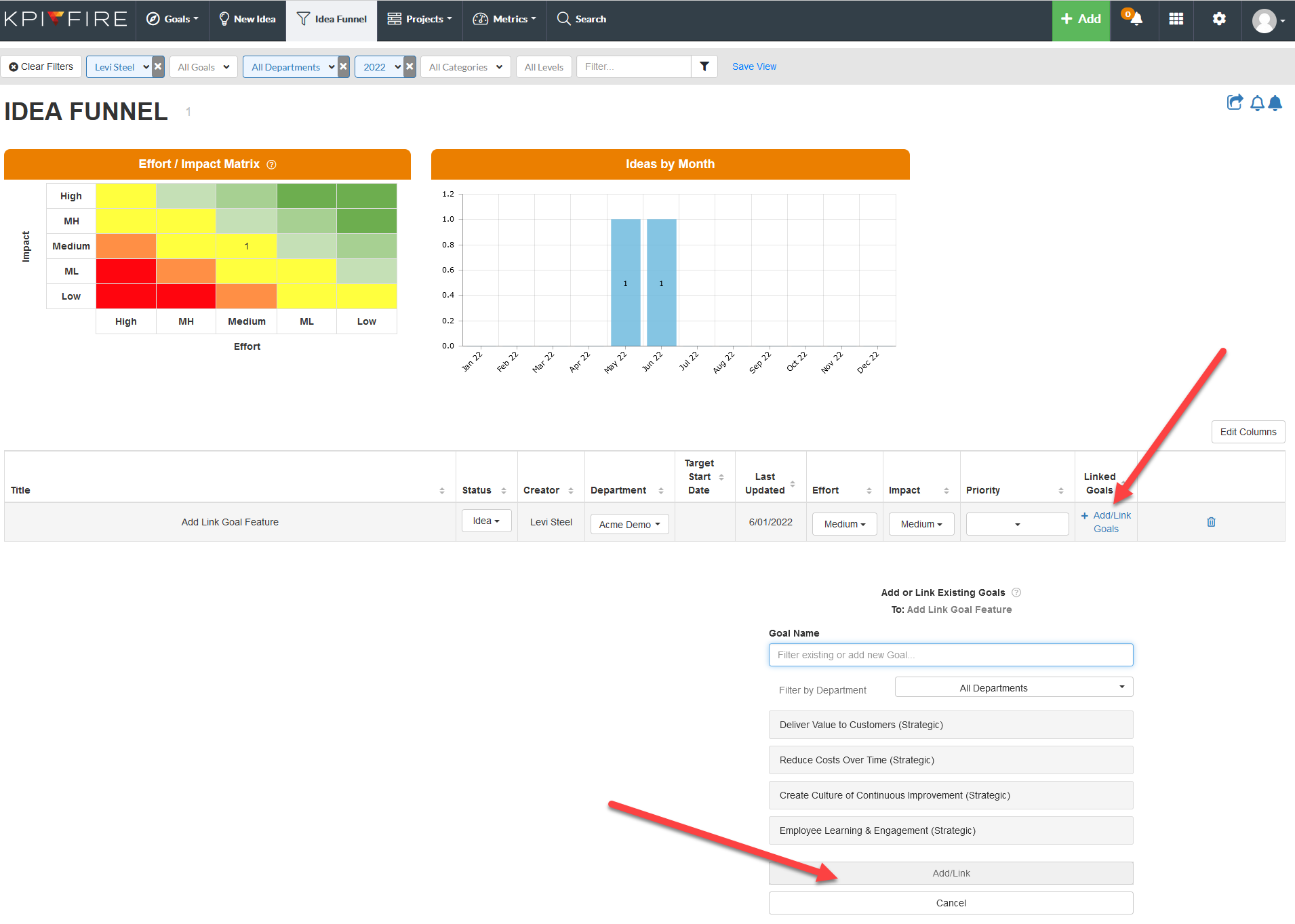Click the Edit Columns button
The width and height of the screenshot is (1295, 924).
tap(1248, 432)
